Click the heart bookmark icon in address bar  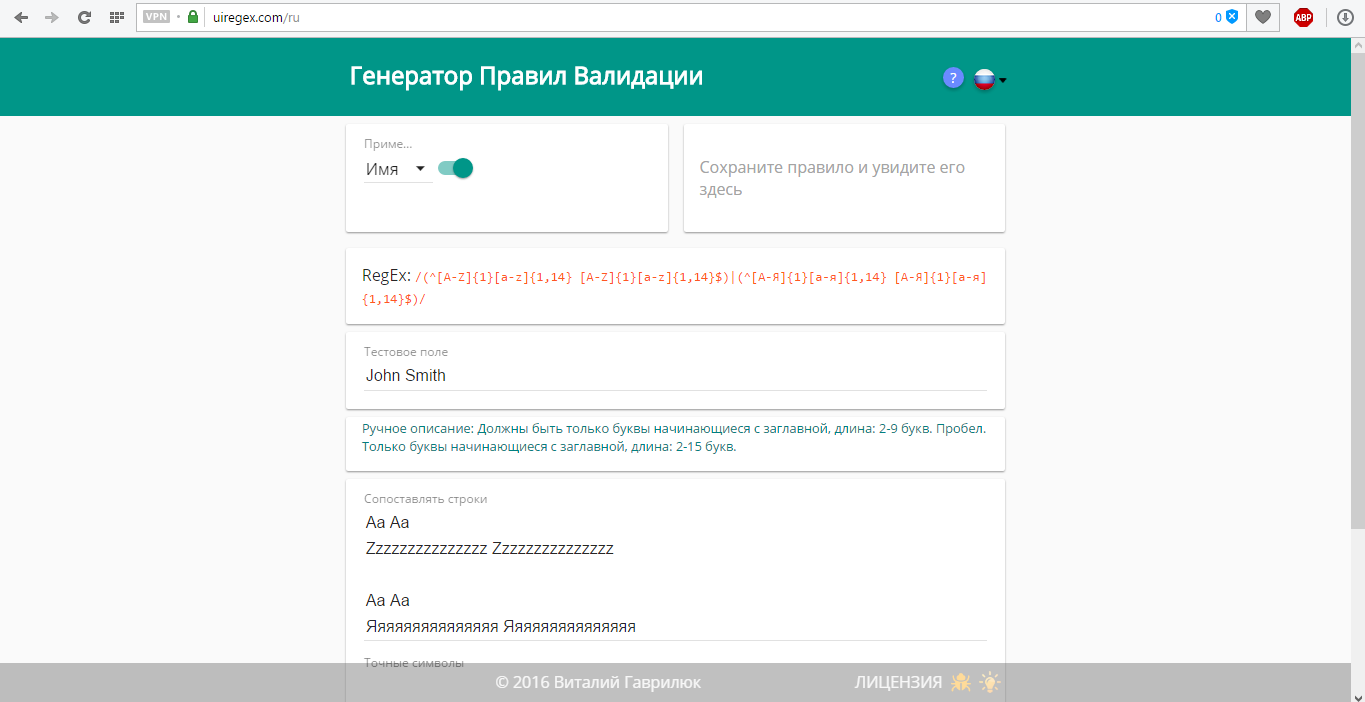pyautogui.click(x=1264, y=17)
